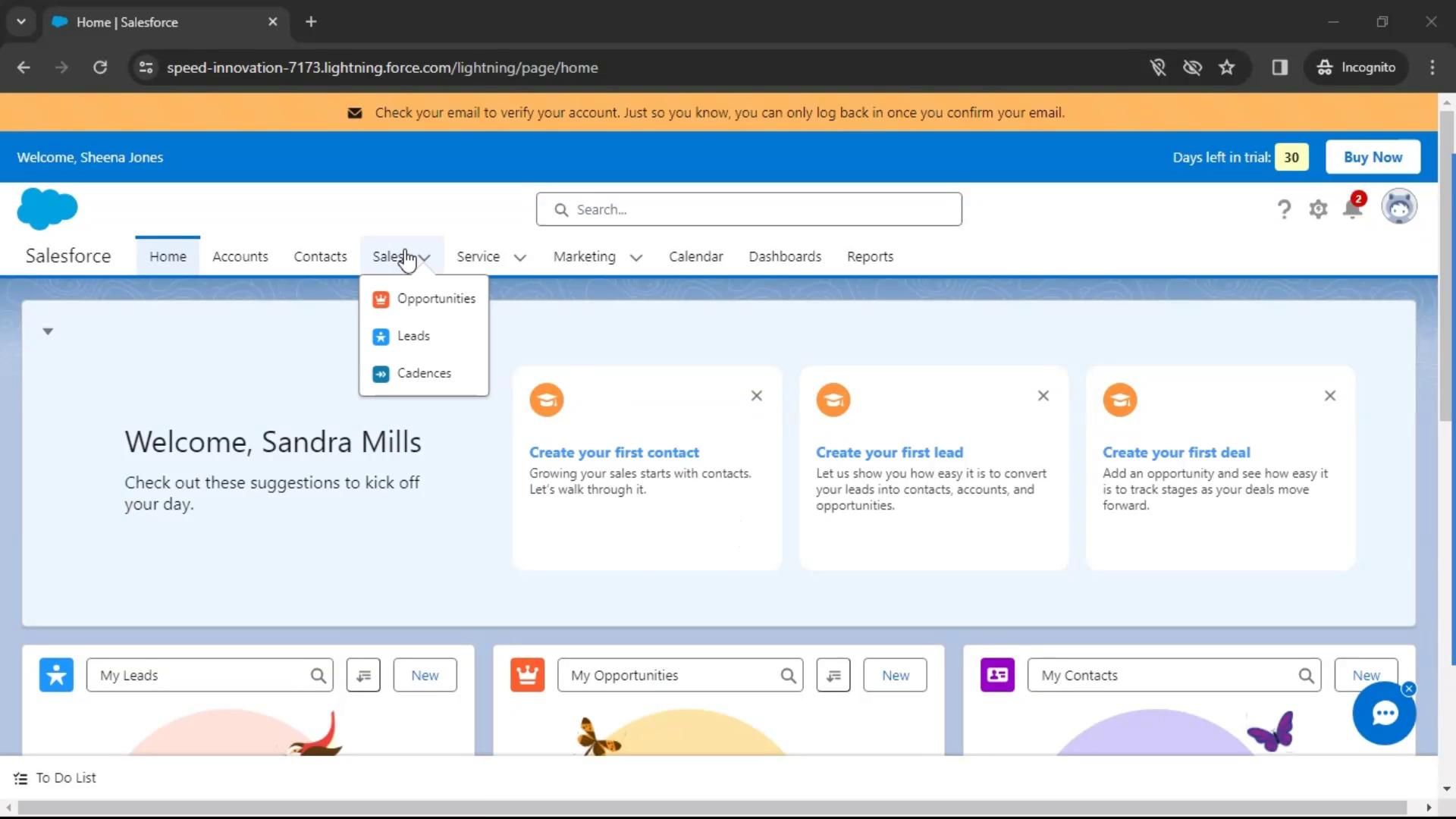Open the Setup gear icon
Screen dimensions: 1456x819
(x=1318, y=209)
